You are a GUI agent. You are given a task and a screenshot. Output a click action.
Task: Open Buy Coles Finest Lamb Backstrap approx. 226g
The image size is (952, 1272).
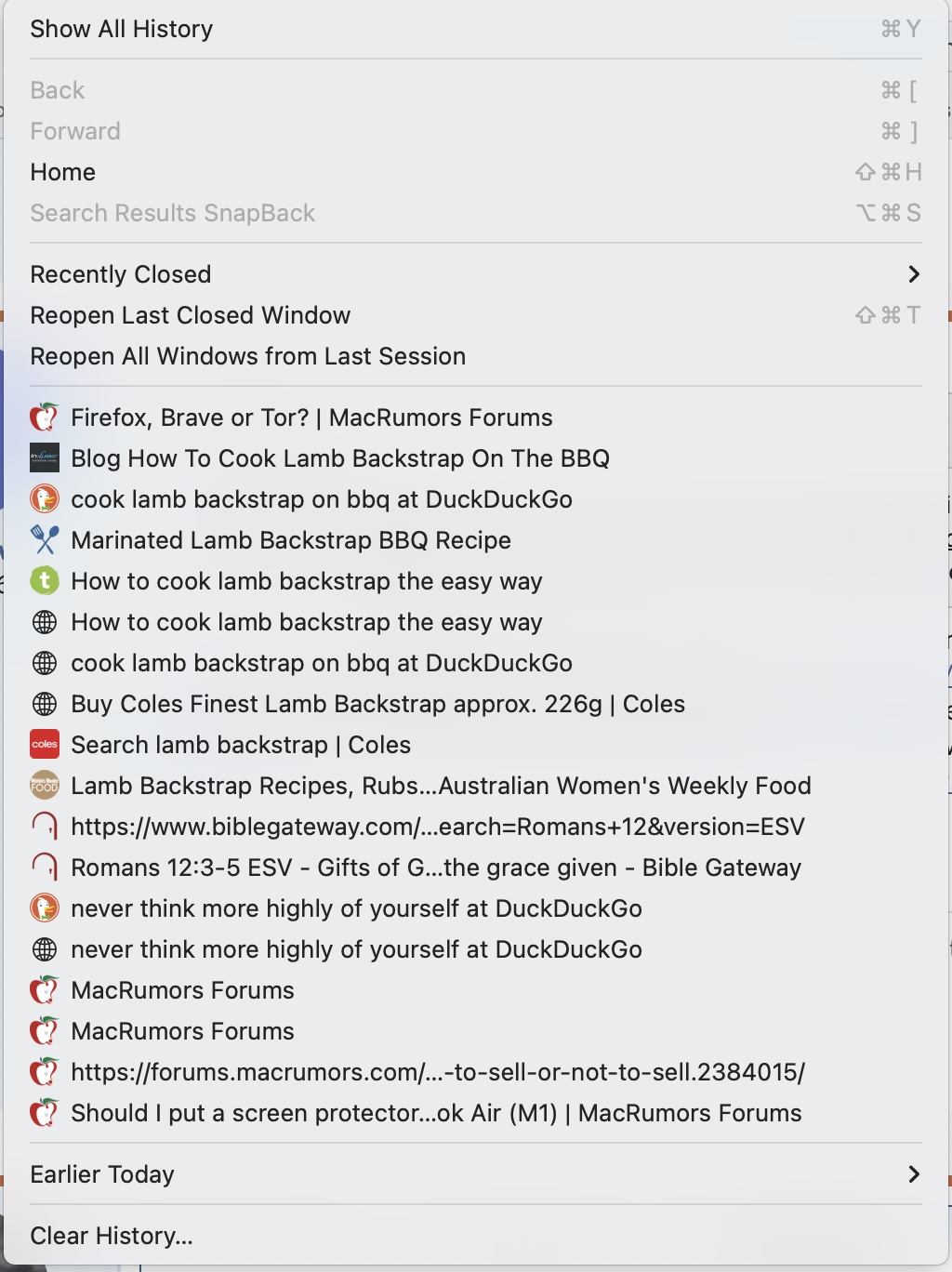pos(476,704)
